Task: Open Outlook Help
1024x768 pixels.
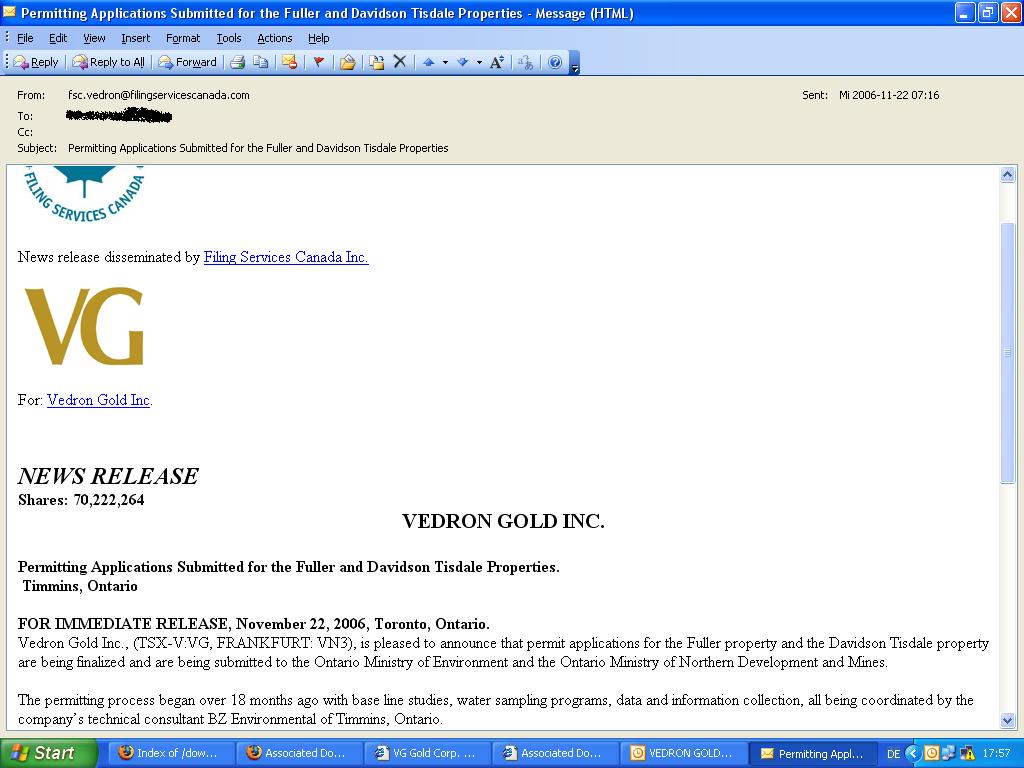Action: click(555, 61)
